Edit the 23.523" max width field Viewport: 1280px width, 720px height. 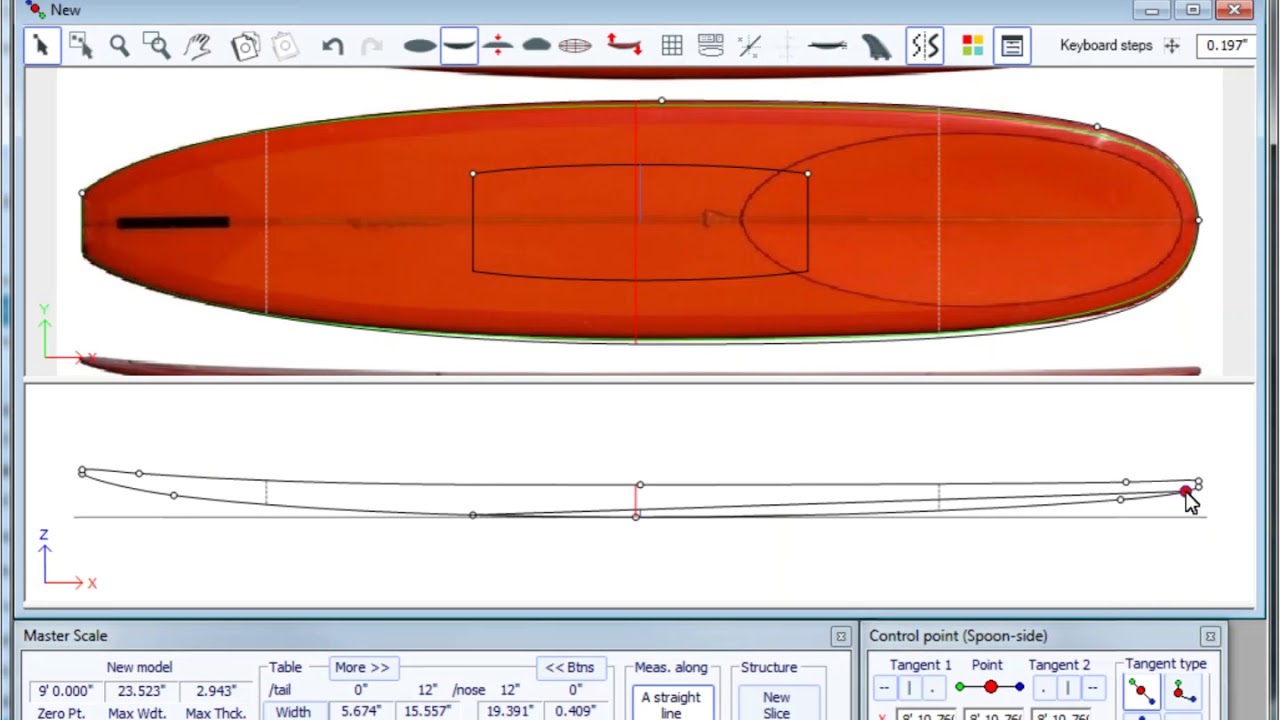140,691
